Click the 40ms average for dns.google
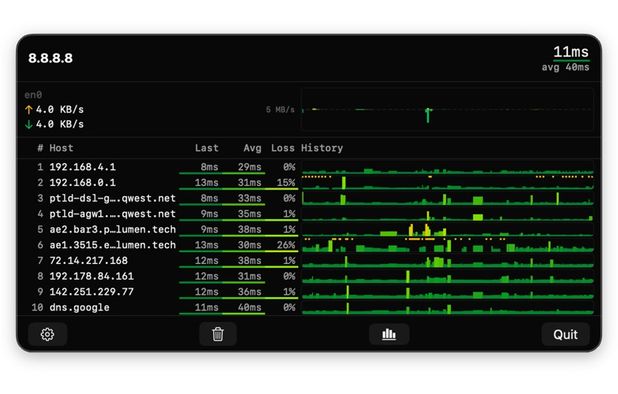This screenshot has height=394, width=618. (x=249, y=308)
